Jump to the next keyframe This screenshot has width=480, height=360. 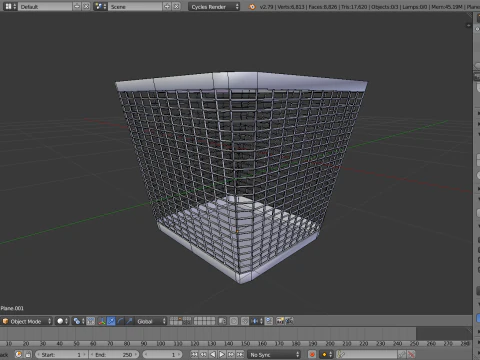(231, 355)
